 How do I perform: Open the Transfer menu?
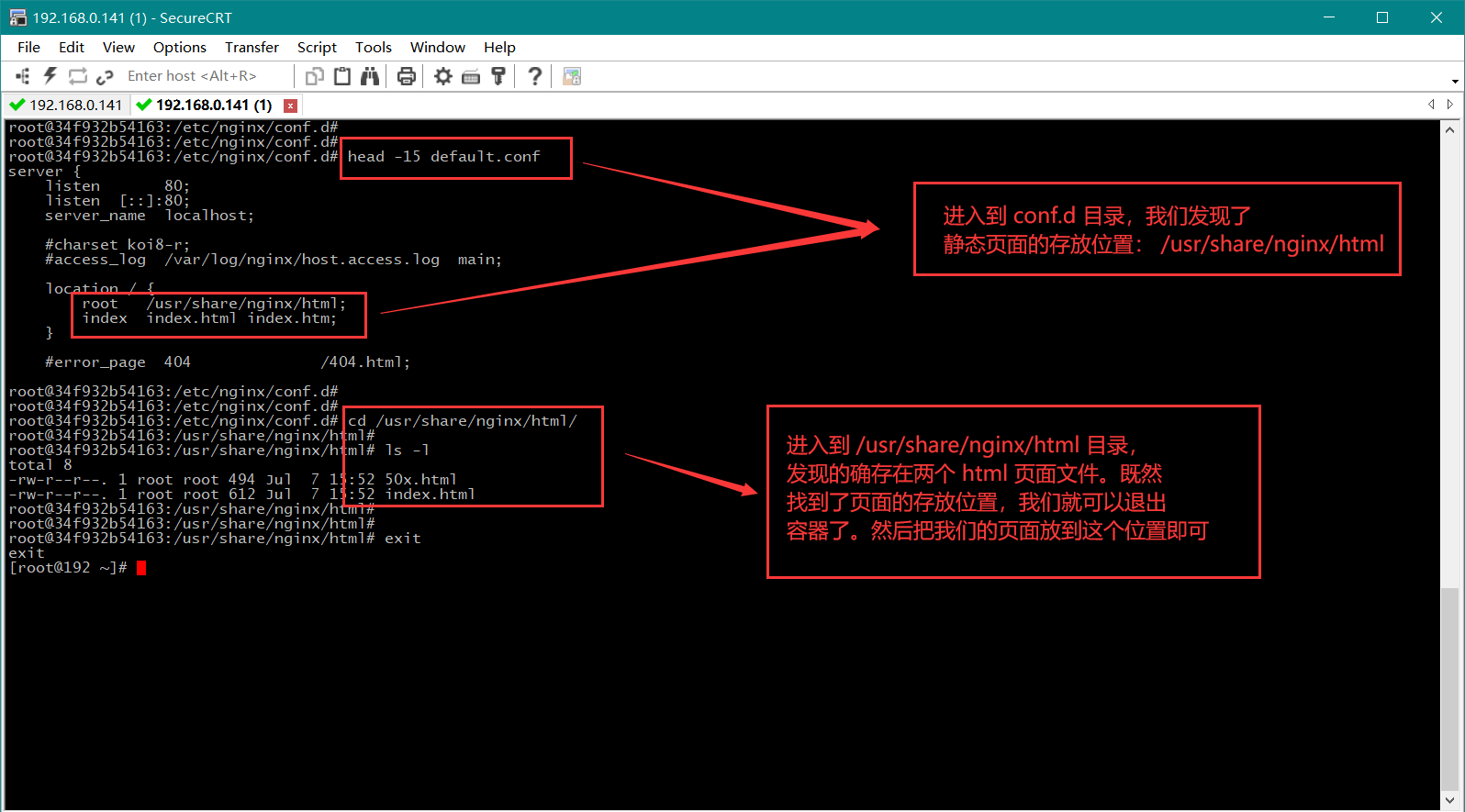click(x=252, y=47)
